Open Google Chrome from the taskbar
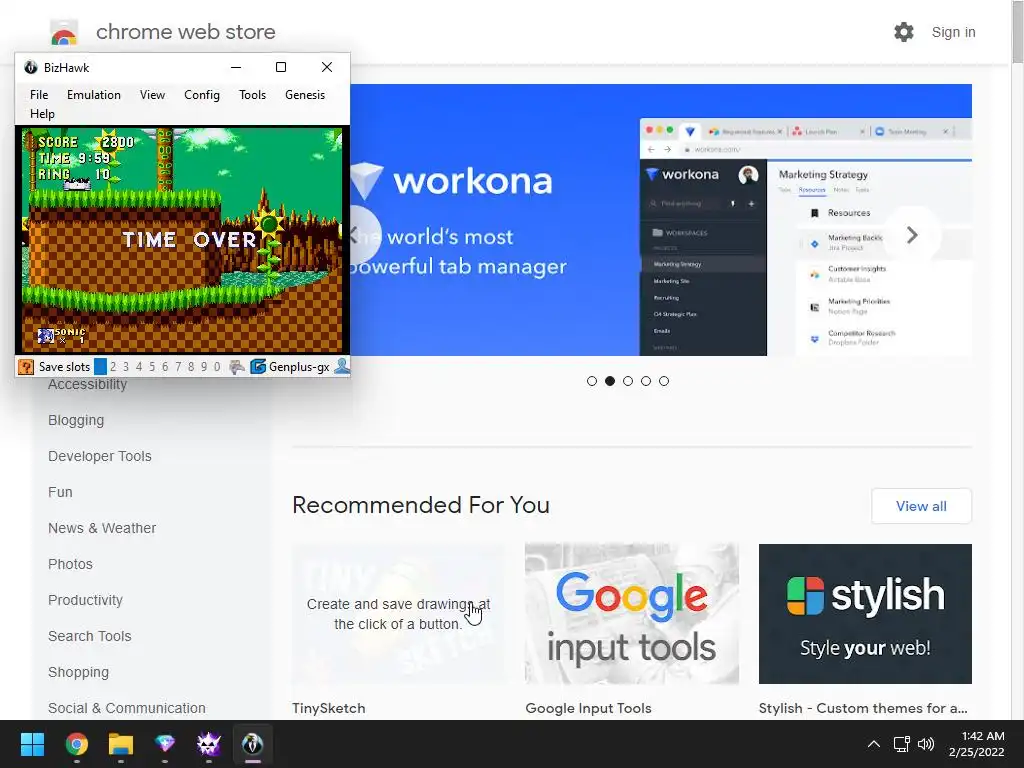This screenshot has width=1024, height=768. click(x=76, y=744)
